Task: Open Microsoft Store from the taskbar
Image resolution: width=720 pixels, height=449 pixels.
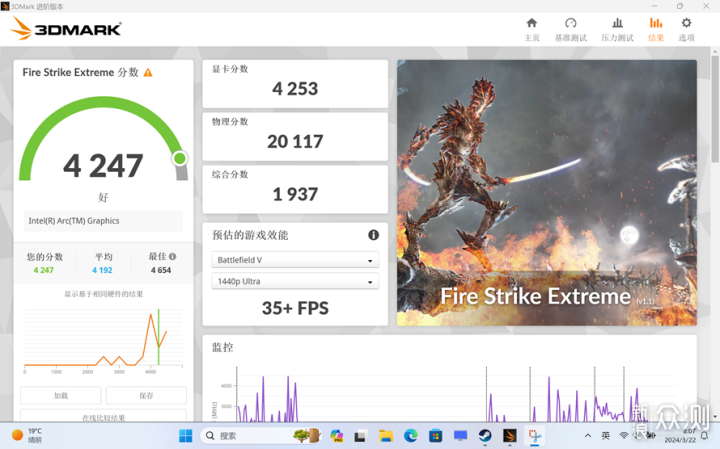Action: click(435, 436)
